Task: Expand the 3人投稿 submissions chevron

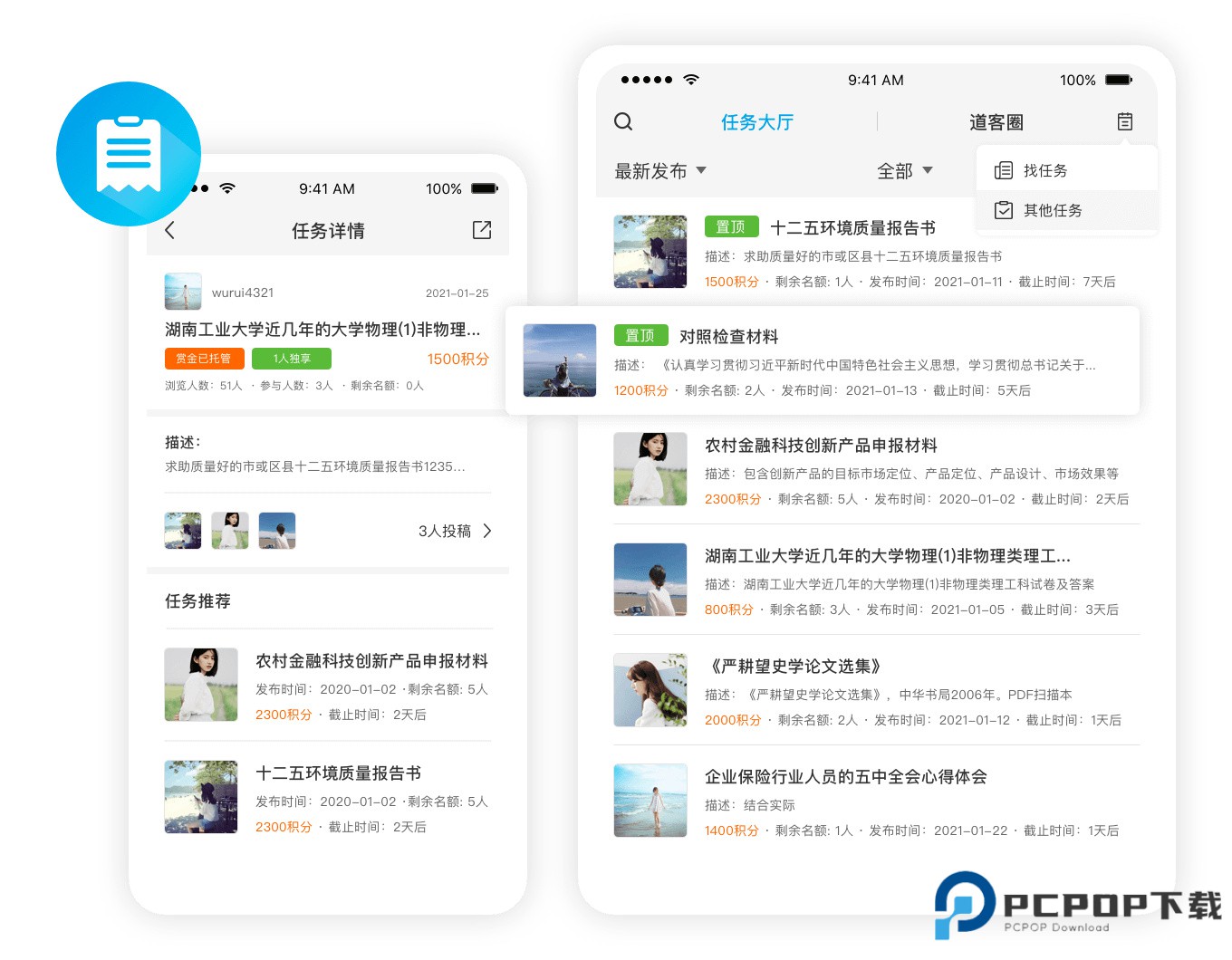Action: pos(487,531)
